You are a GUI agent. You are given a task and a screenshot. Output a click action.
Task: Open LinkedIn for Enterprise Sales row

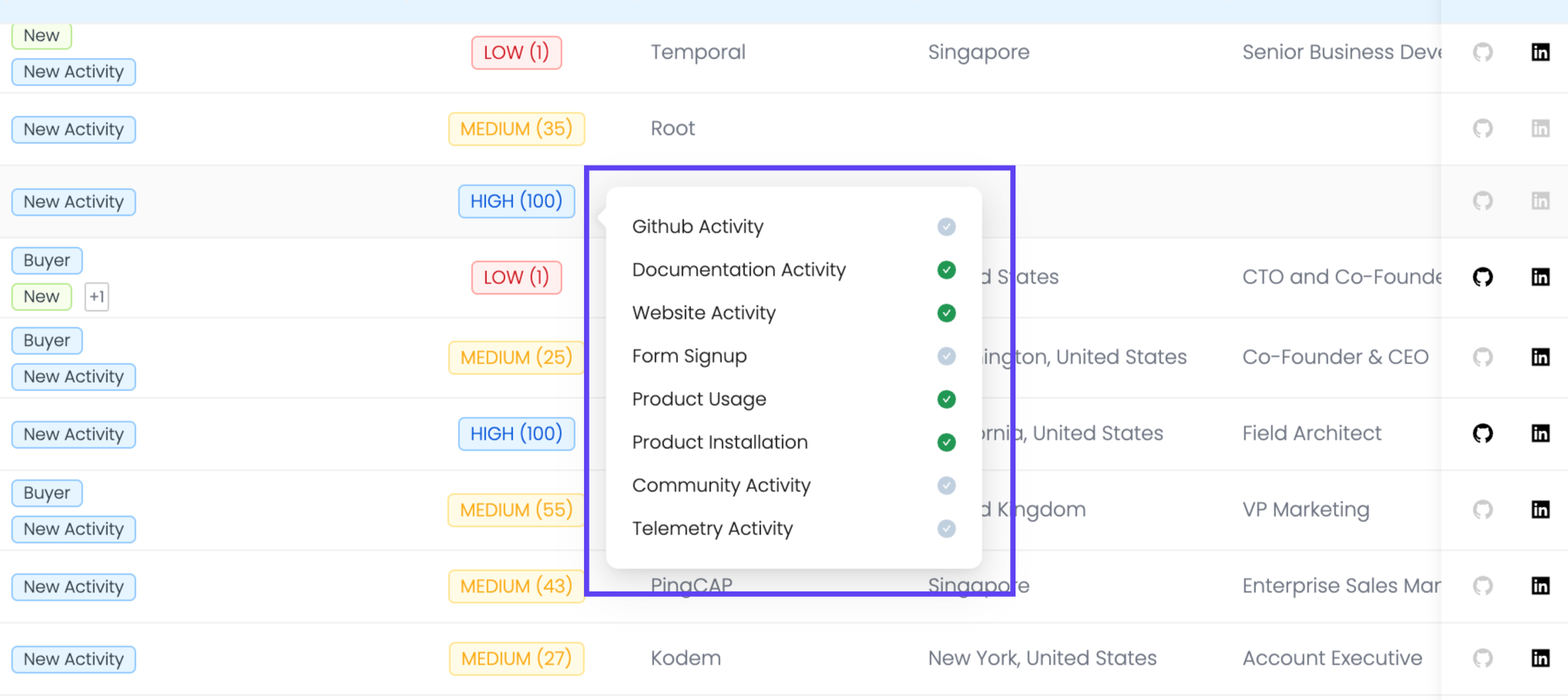coord(1539,586)
